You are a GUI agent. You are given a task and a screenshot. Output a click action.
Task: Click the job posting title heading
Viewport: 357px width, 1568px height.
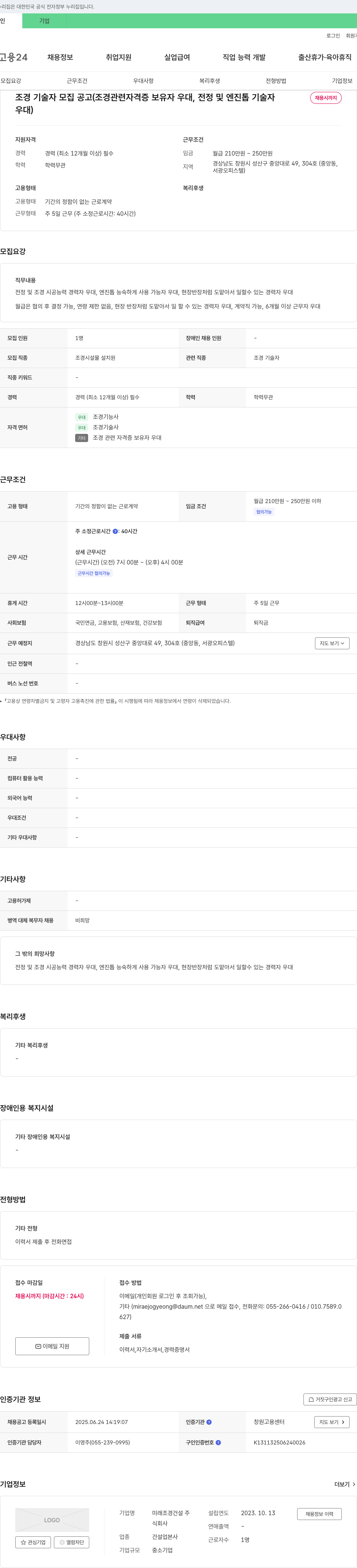tap(145, 103)
